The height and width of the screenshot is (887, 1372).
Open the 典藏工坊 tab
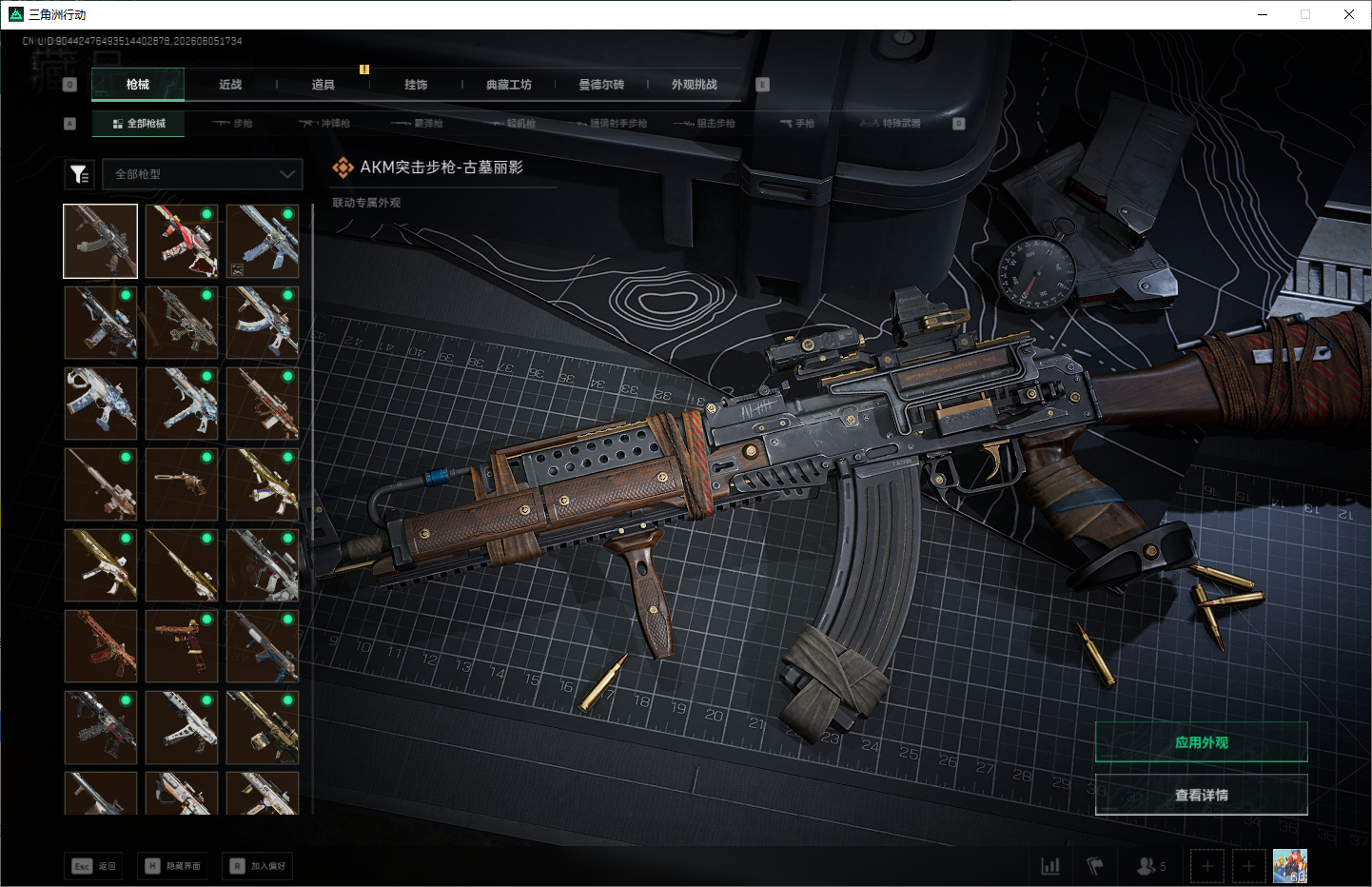[x=509, y=85]
